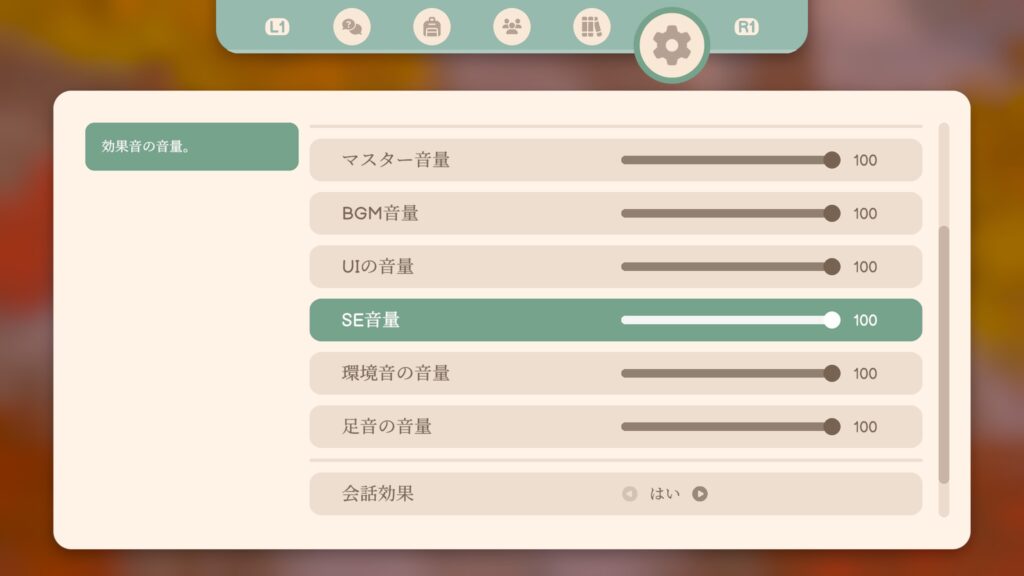
Task: Open the quests chat-bubble tab icon
Action: click(x=351, y=27)
